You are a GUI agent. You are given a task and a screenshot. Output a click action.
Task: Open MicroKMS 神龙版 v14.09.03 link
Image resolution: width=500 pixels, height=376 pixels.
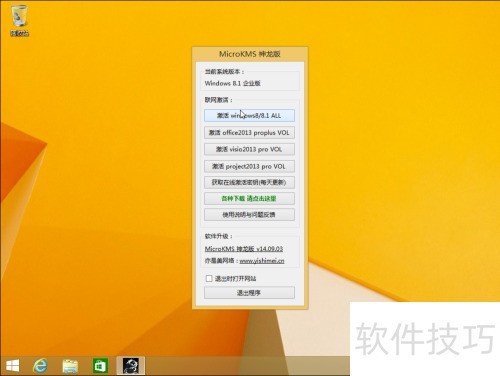coord(244,249)
